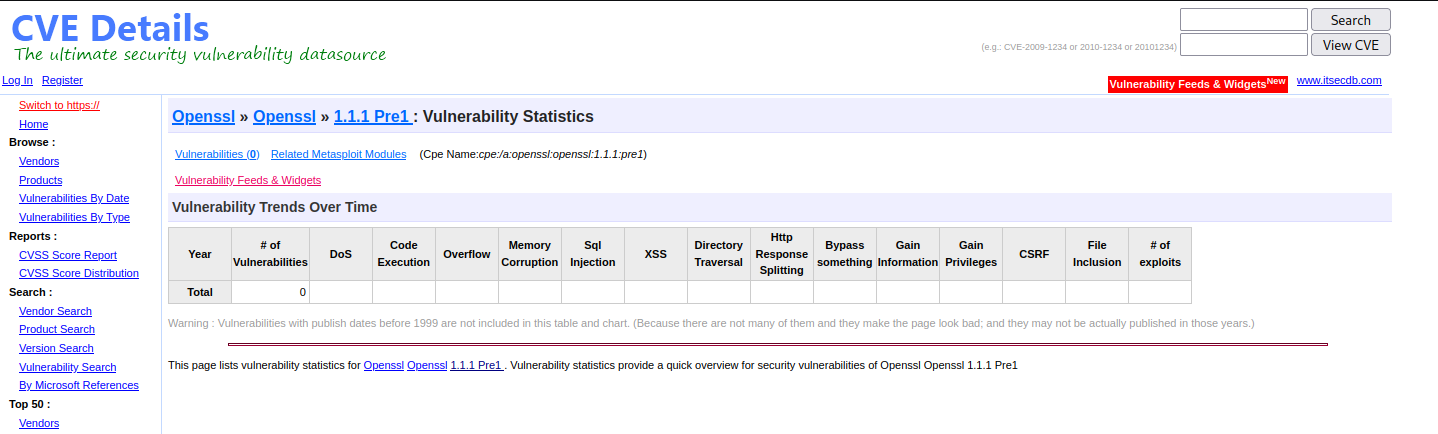Viewport: 1438px width, 434px height.
Task: Click the 1.1.1 Pre1 breadcrumb link
Action: (x=372, y=116)
